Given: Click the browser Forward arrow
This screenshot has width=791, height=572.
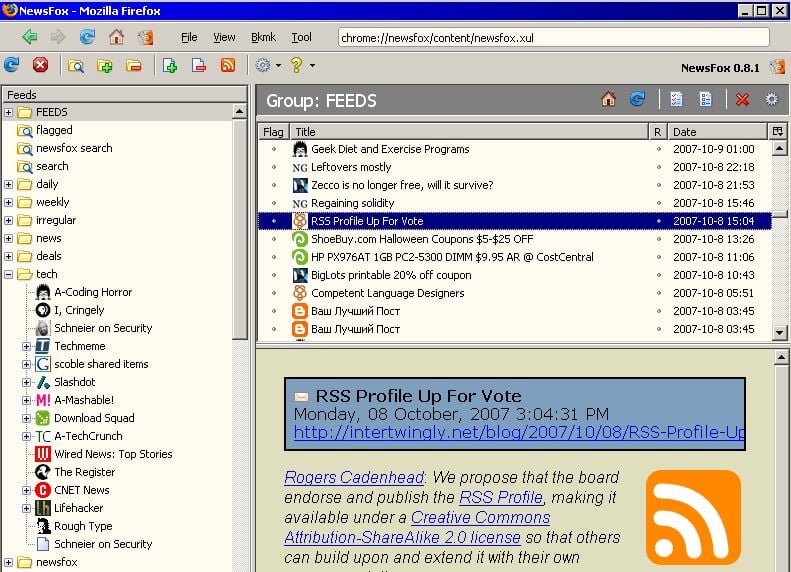Looking at the screenshot, I should coord(58,37).
